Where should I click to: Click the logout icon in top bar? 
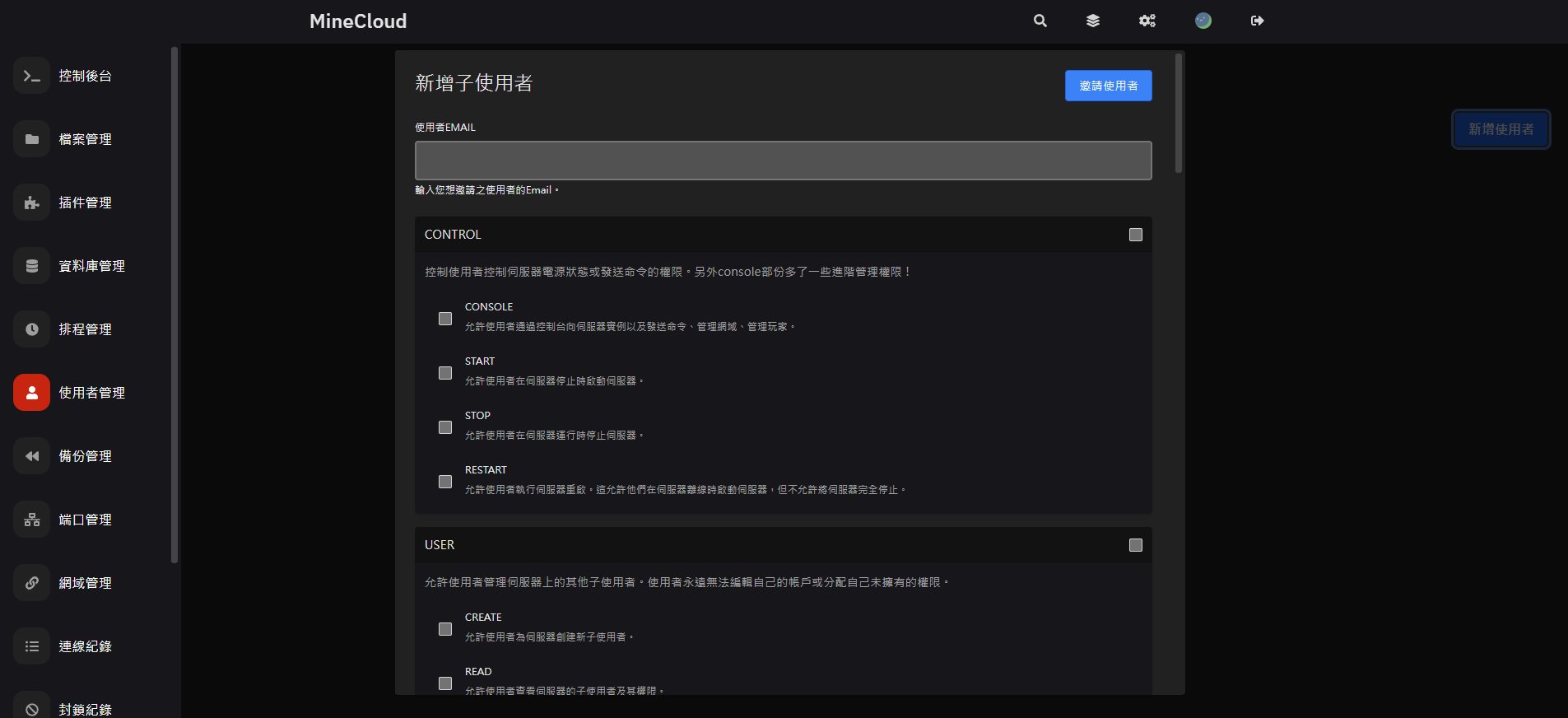pos(1257,21)
